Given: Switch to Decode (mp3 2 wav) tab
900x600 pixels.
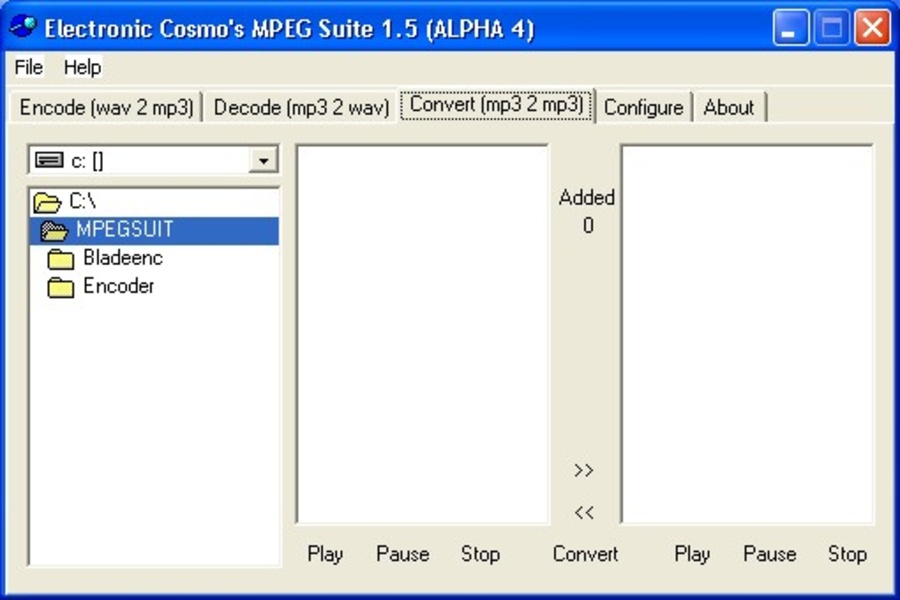Looking at the screenshot, I should (x=301, y=107).
